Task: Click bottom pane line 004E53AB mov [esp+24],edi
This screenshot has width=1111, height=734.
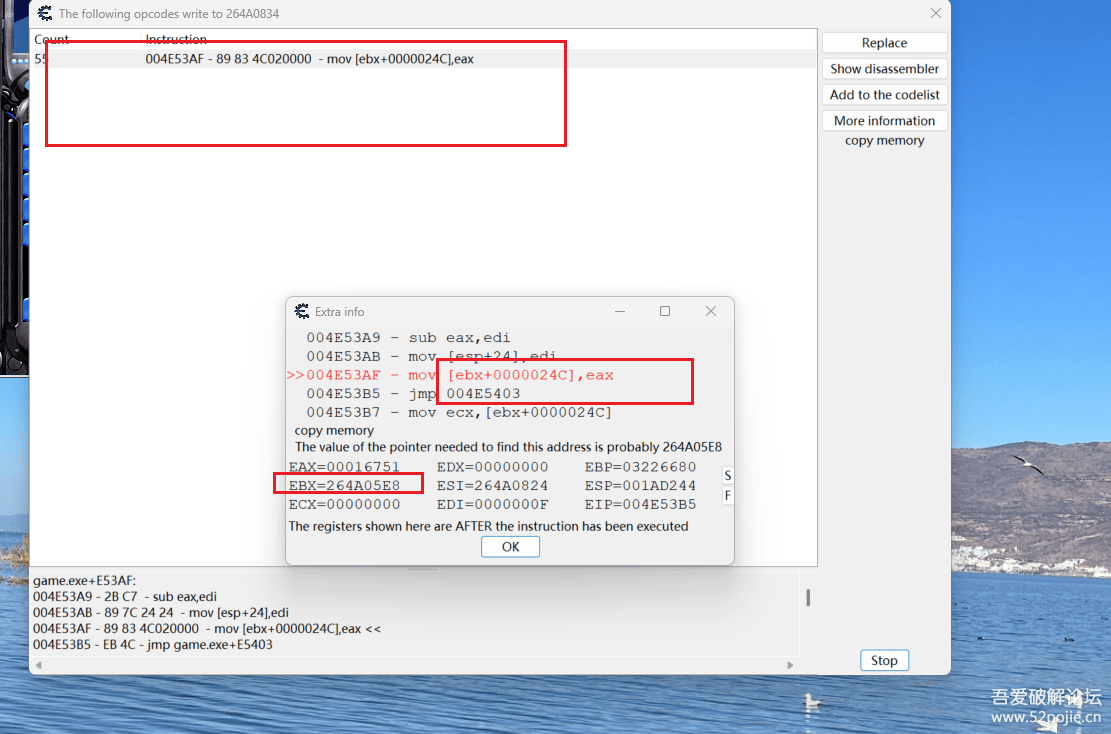Action: pyautogui.click(x=161, y=613)
